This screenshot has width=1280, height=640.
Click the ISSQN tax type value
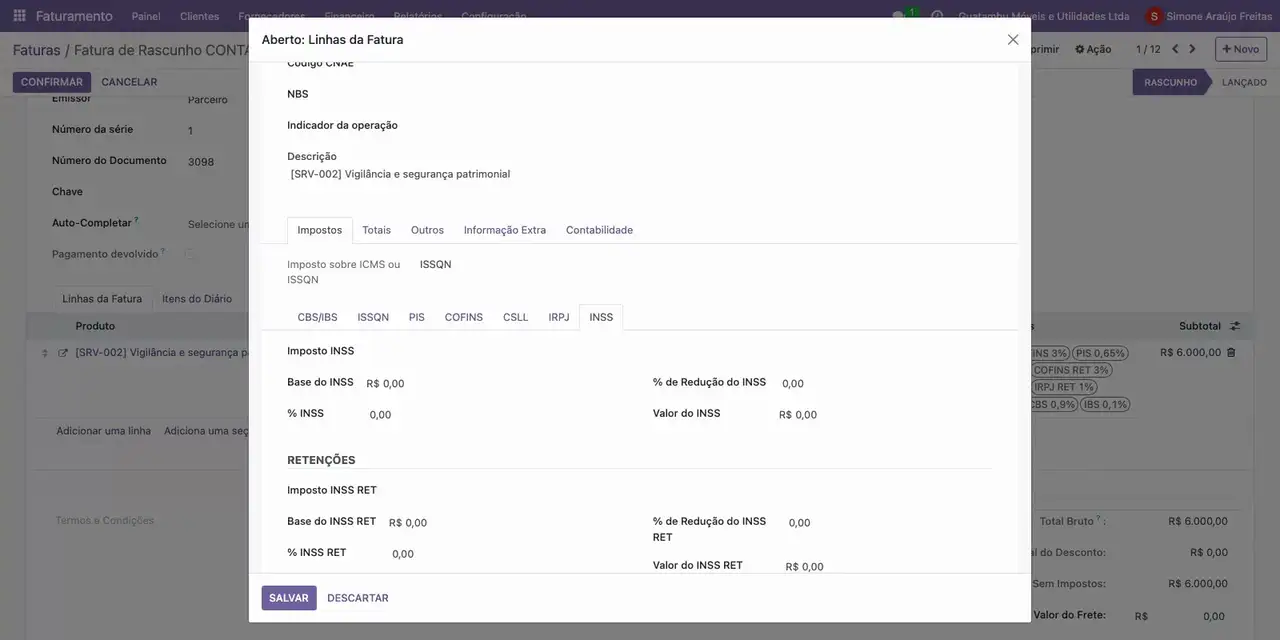436,264
